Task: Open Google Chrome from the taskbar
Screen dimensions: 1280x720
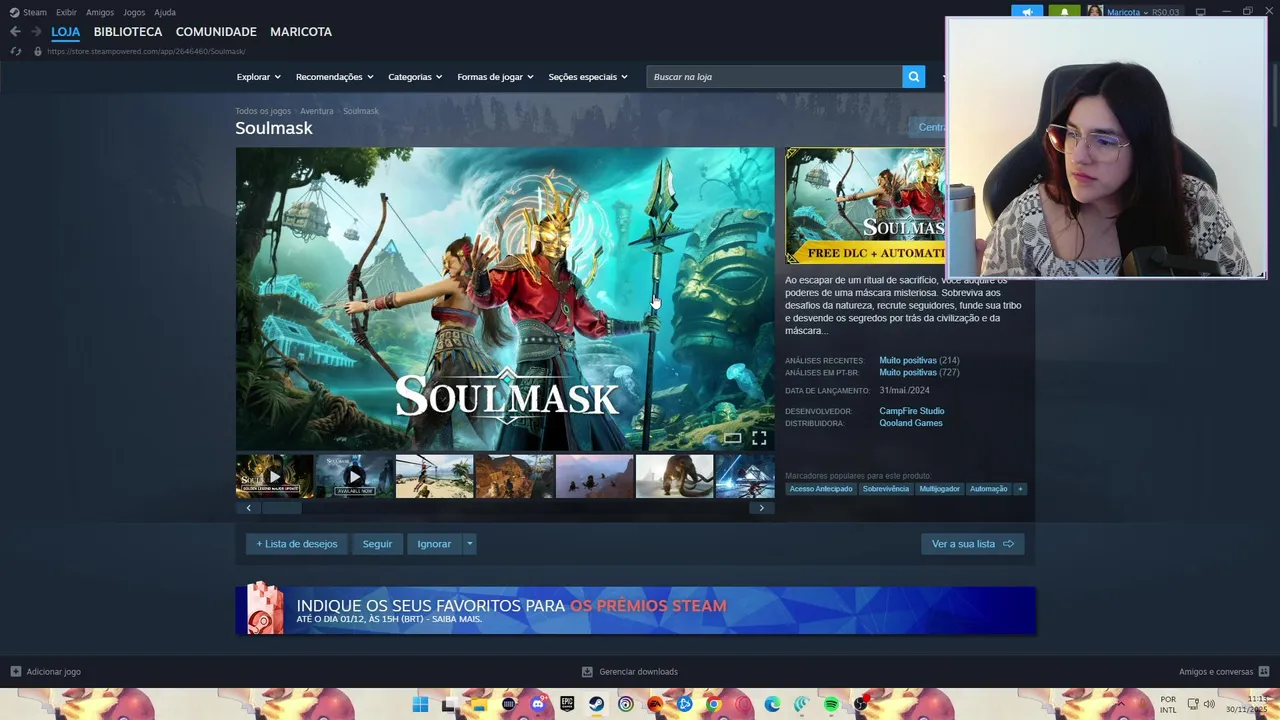Action: tap(713, 705)
